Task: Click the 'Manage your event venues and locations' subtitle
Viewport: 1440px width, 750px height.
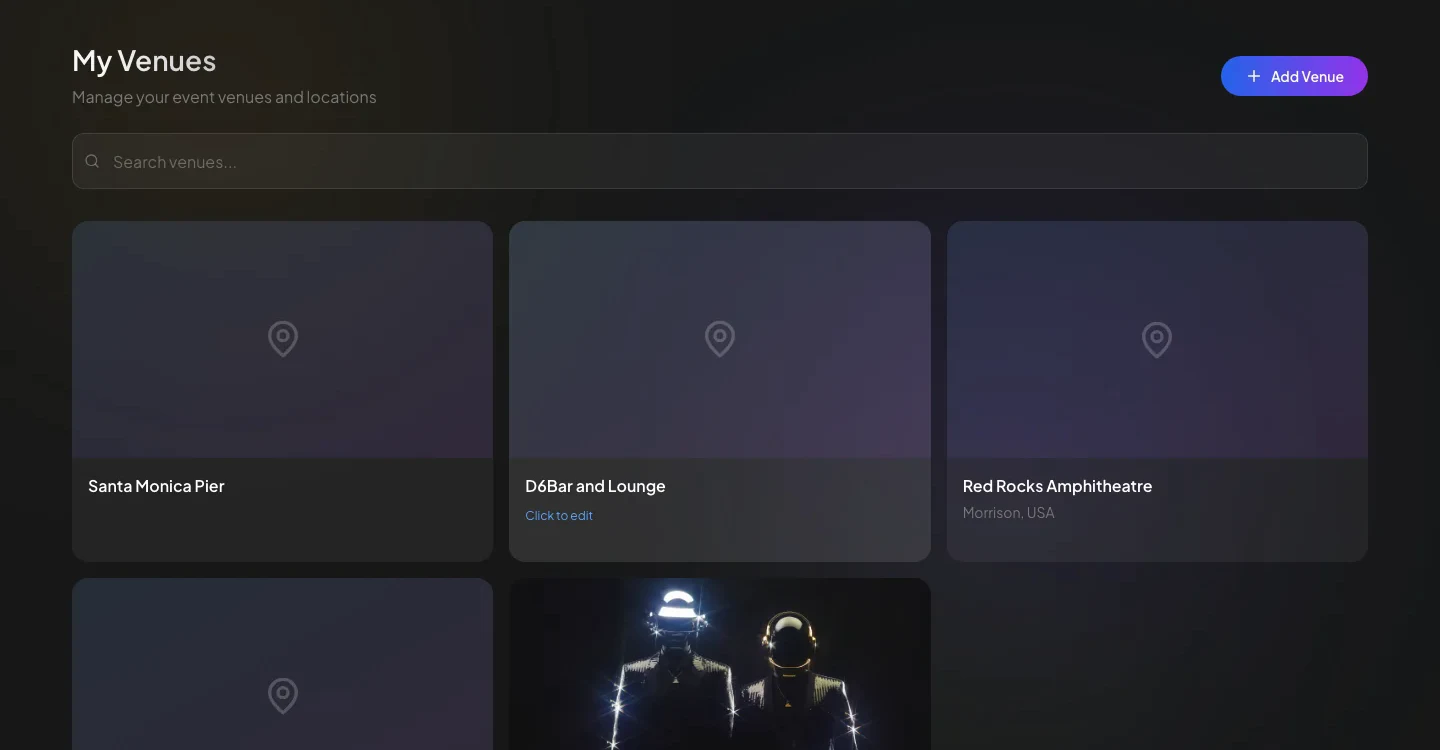Action: click(224, 97)
